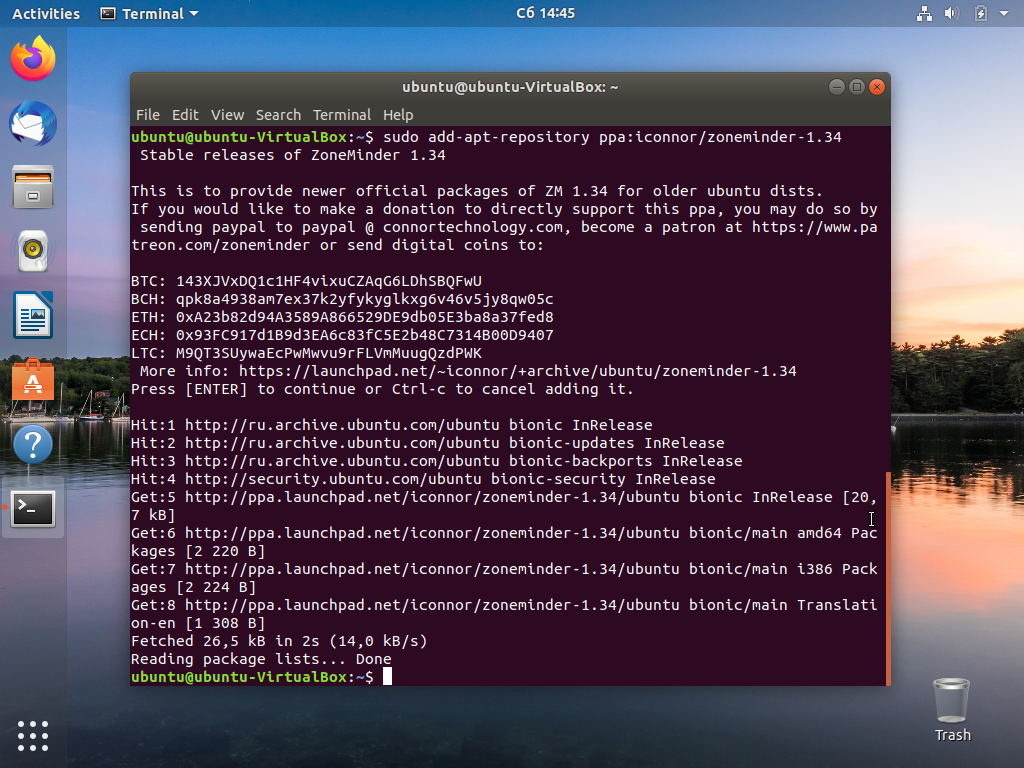Open the Search menu
This screenshot has width=1024, height=768.
point(278,115)
